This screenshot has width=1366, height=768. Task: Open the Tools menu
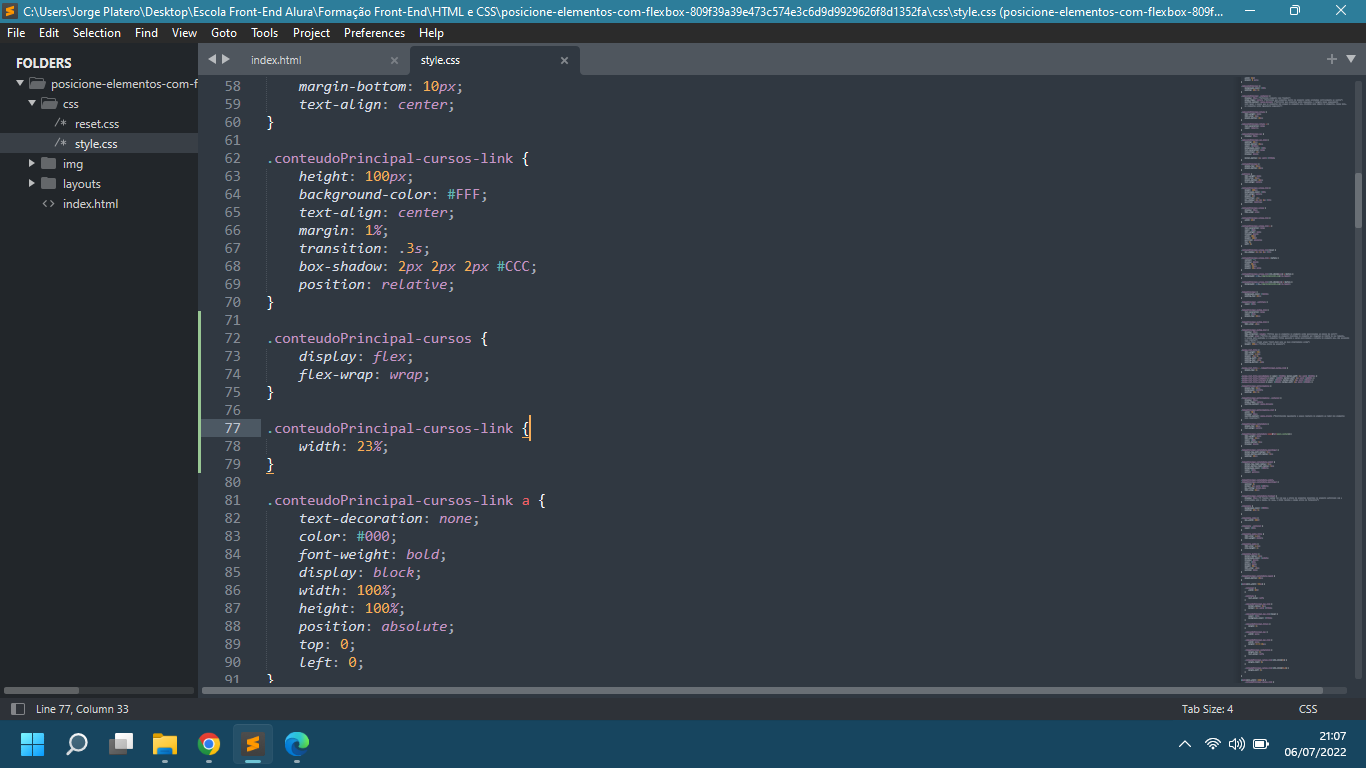[x=265, y=33]
